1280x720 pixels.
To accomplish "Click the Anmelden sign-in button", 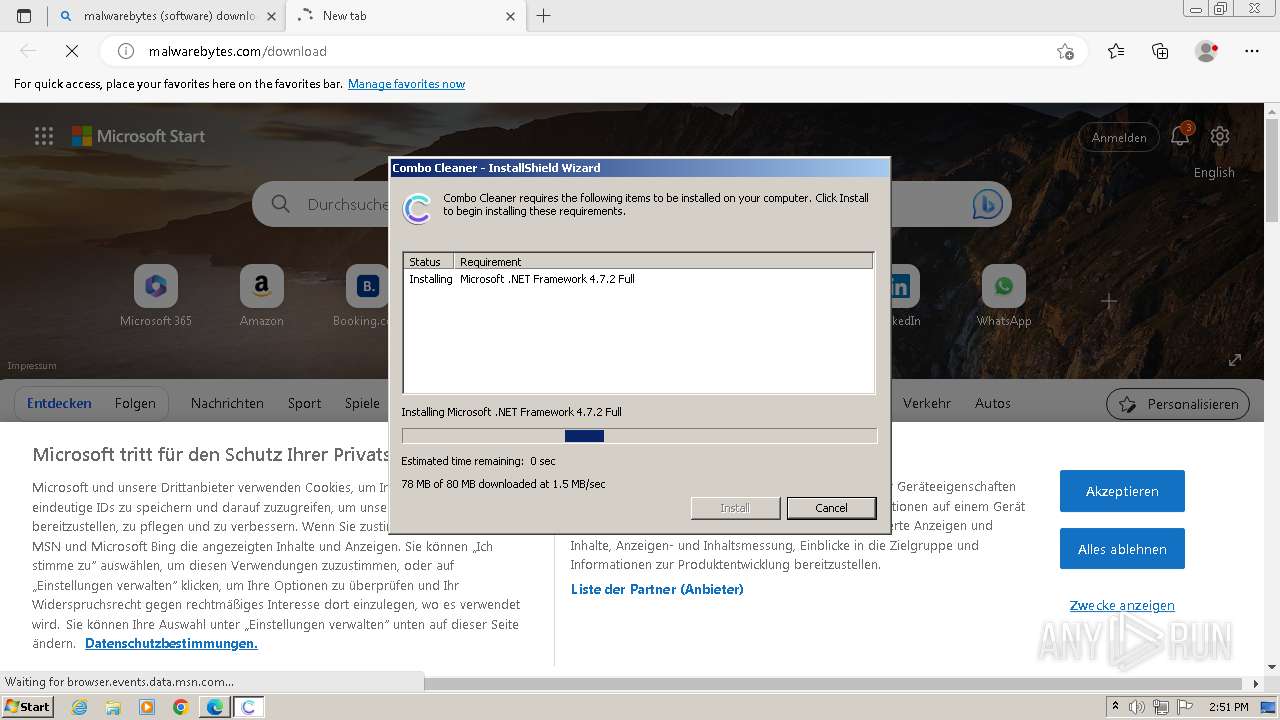I will click(x=1119, y=137).
